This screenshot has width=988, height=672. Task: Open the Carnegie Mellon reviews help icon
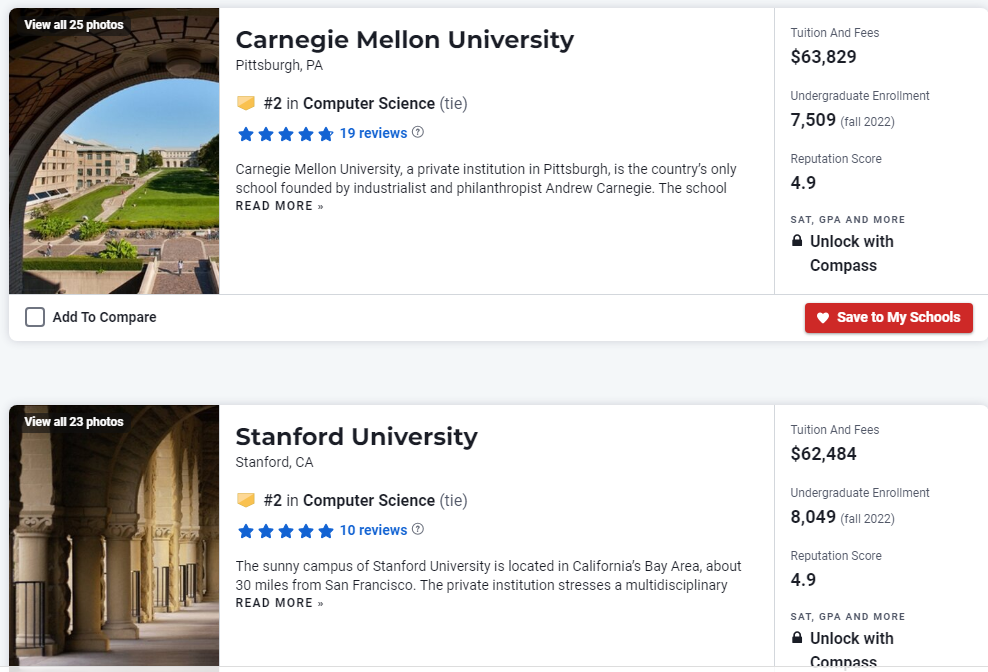point(418,132)
